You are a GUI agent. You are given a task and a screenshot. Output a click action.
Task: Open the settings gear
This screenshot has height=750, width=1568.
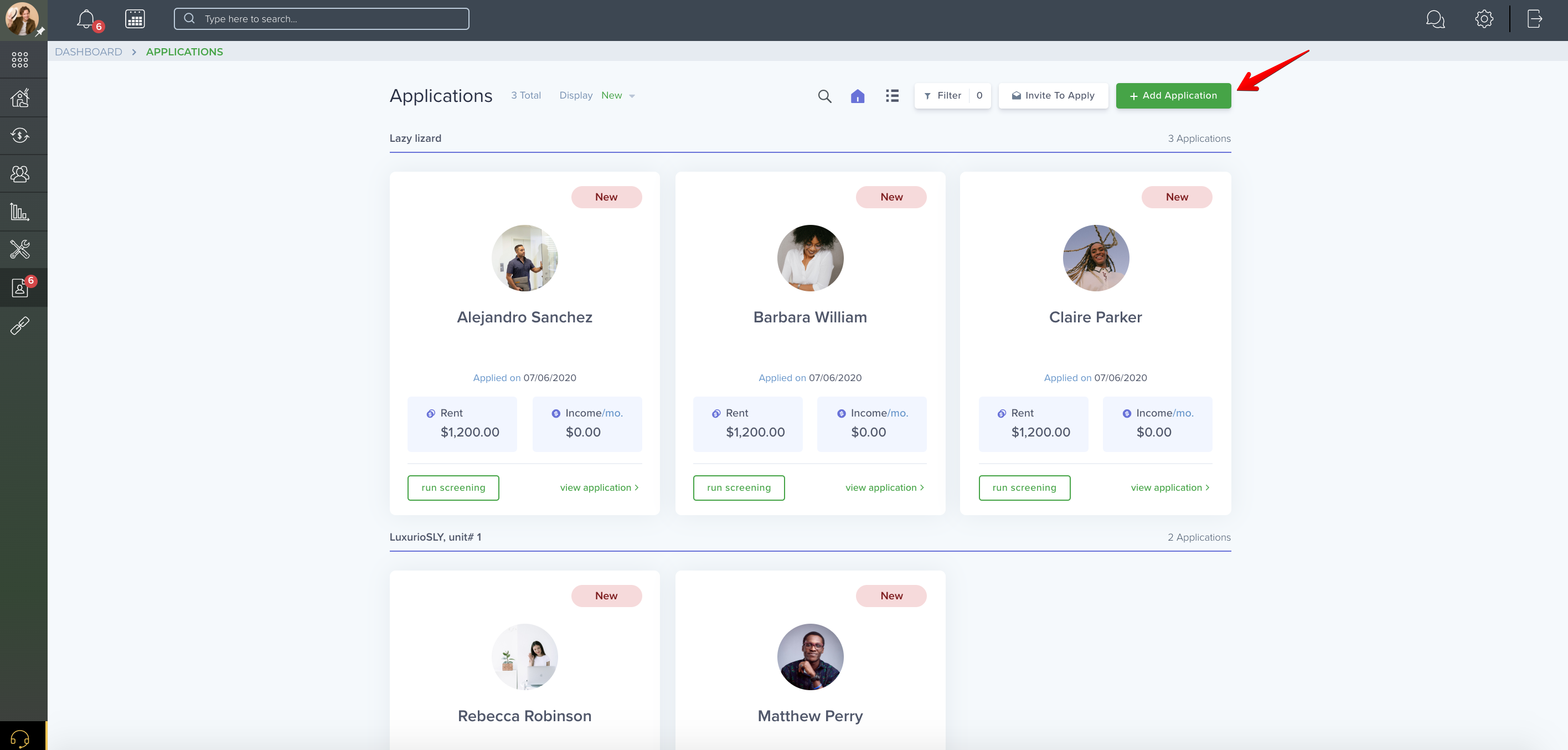tap(1484, 19)
